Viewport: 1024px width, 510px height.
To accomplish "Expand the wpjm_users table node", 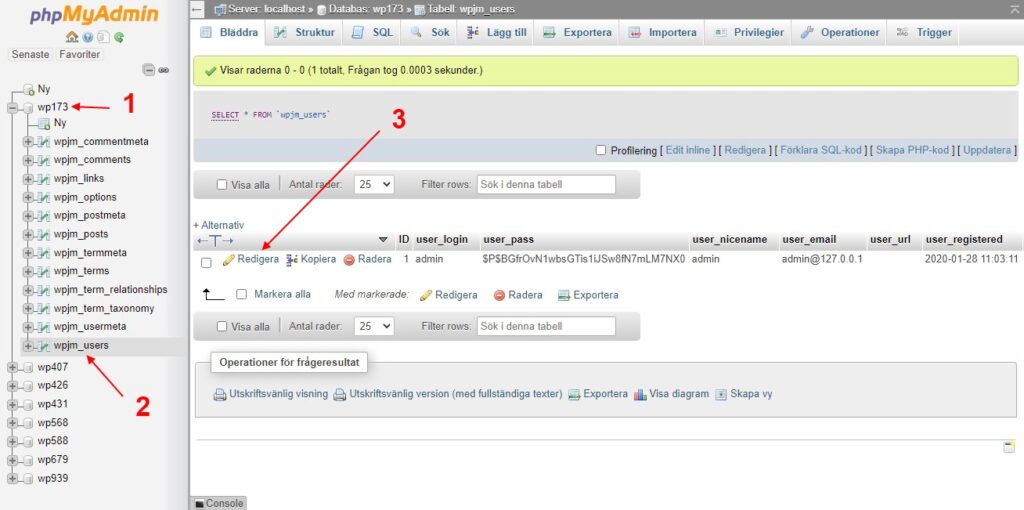I will (x=28, y=345).
